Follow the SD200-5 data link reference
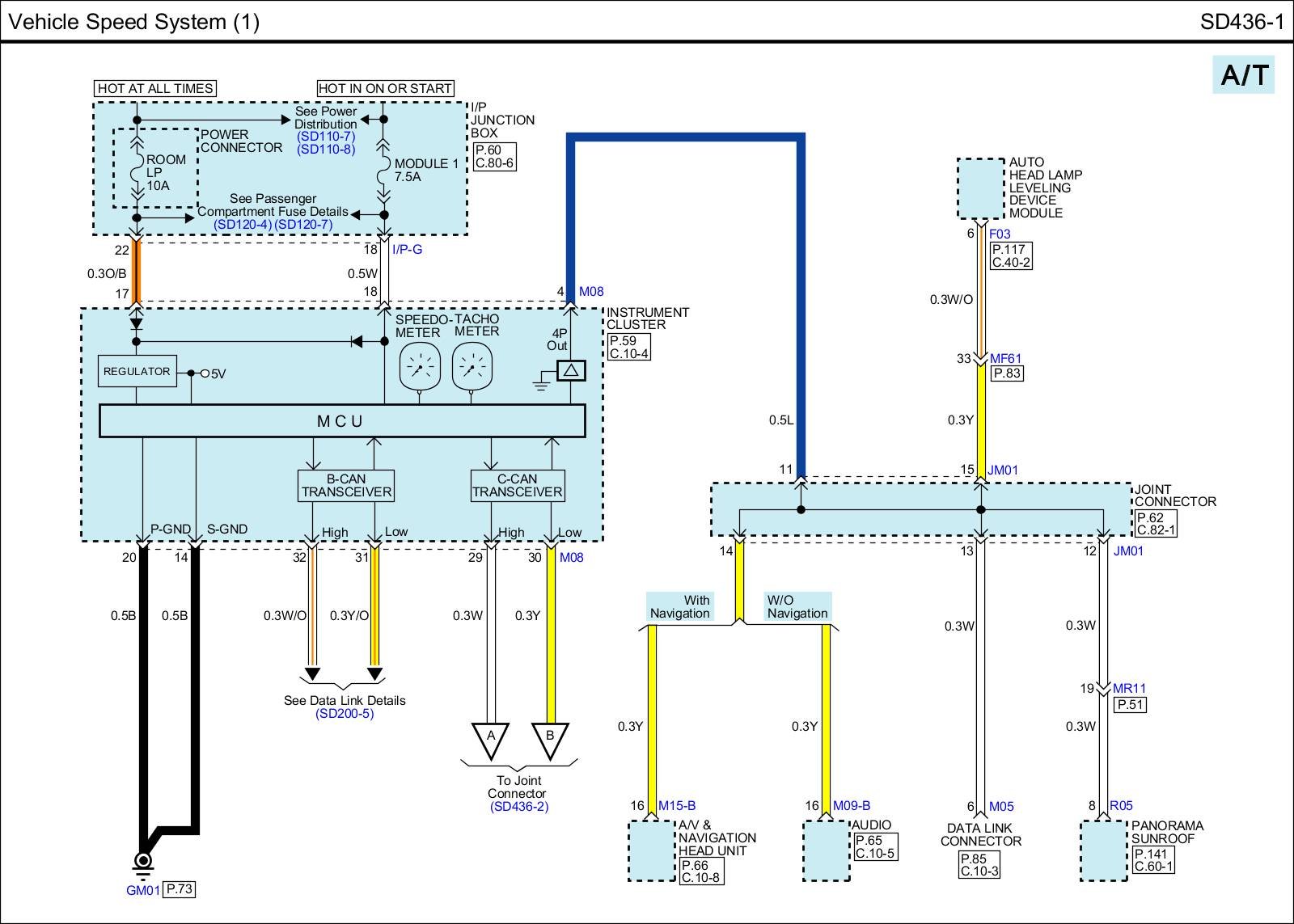The height and width of the screenshot is (924, 1294). (x=345, y=714)
